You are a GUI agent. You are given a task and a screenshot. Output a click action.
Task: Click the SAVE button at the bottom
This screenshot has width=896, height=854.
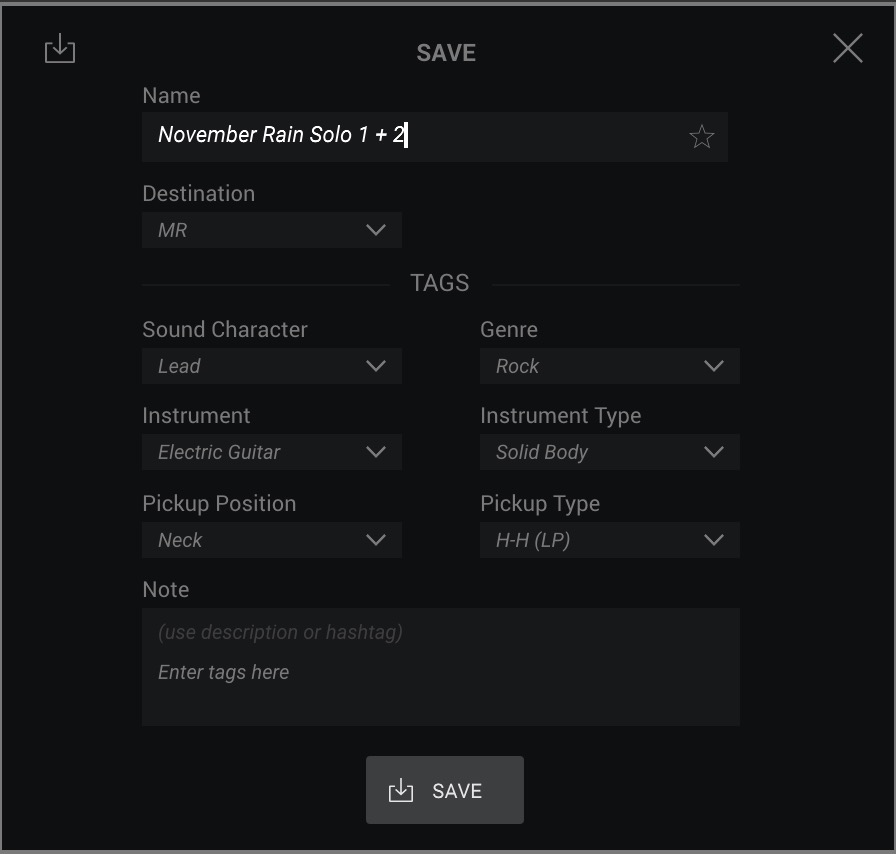coord(445,790)
